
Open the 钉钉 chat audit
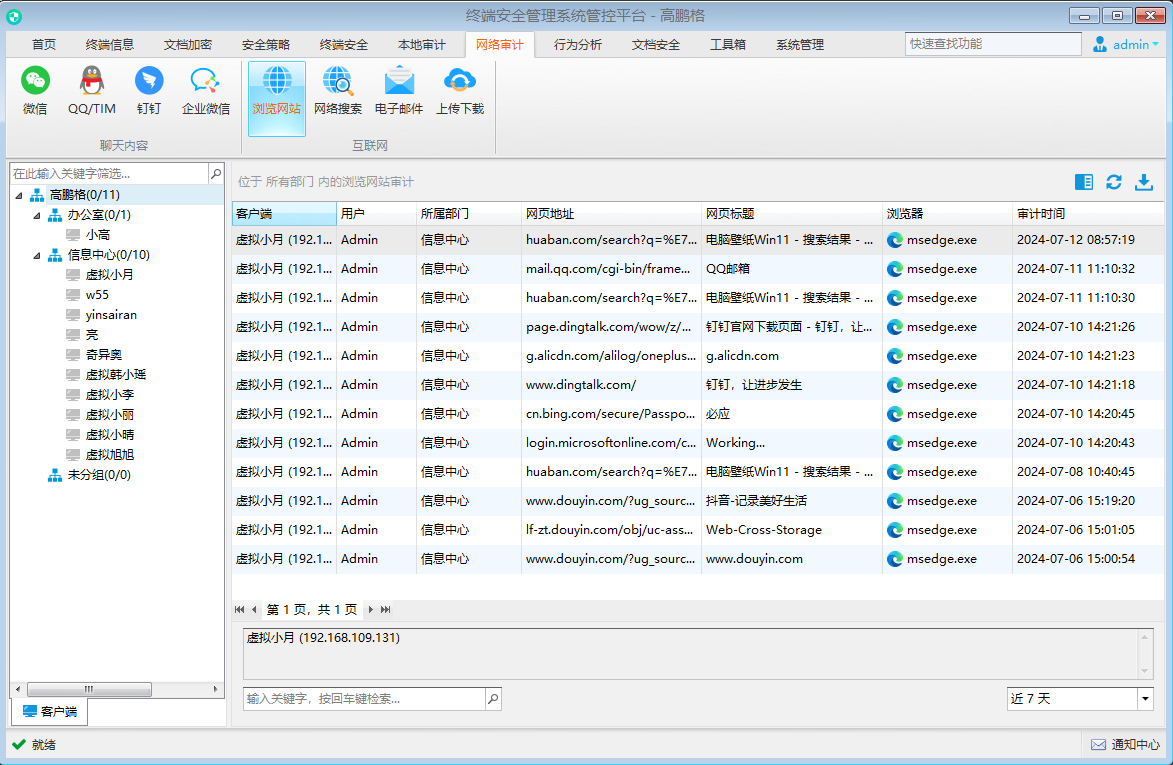click(x=149, y=90)
